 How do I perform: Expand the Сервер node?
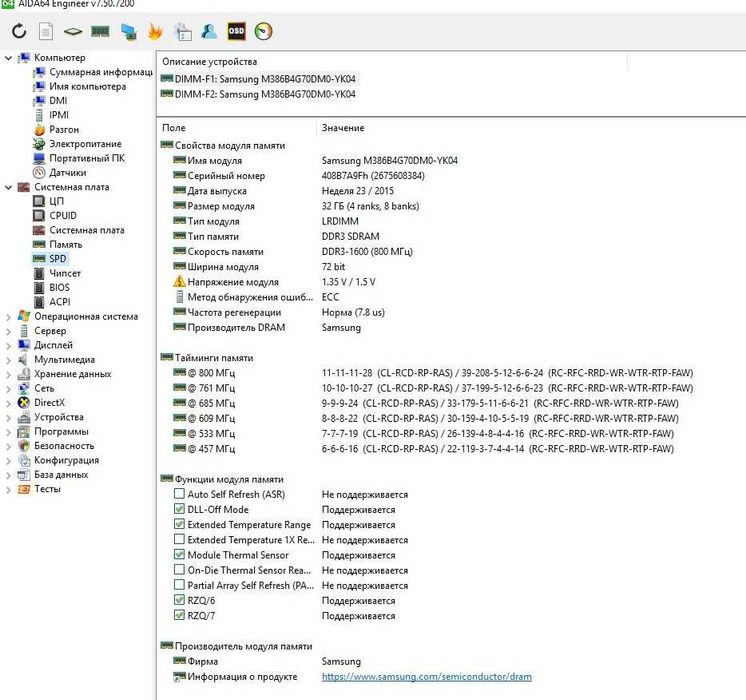click(x=8, y=331)
